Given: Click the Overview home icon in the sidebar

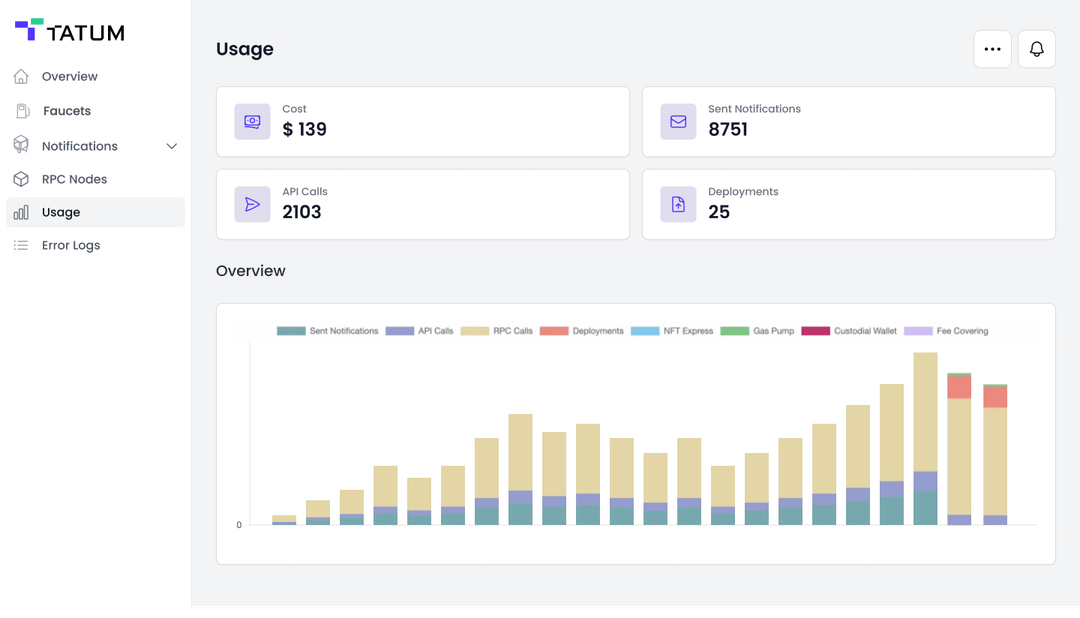Looking at the screenshot, I should point(20,76).
